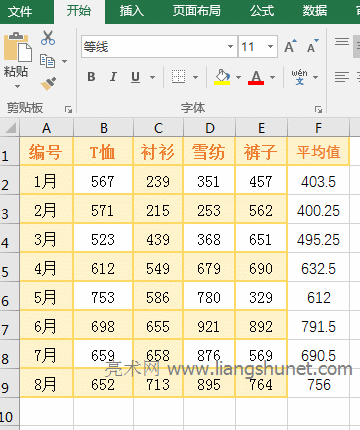Switch to the 插入 tab

[x=131, y=11]
